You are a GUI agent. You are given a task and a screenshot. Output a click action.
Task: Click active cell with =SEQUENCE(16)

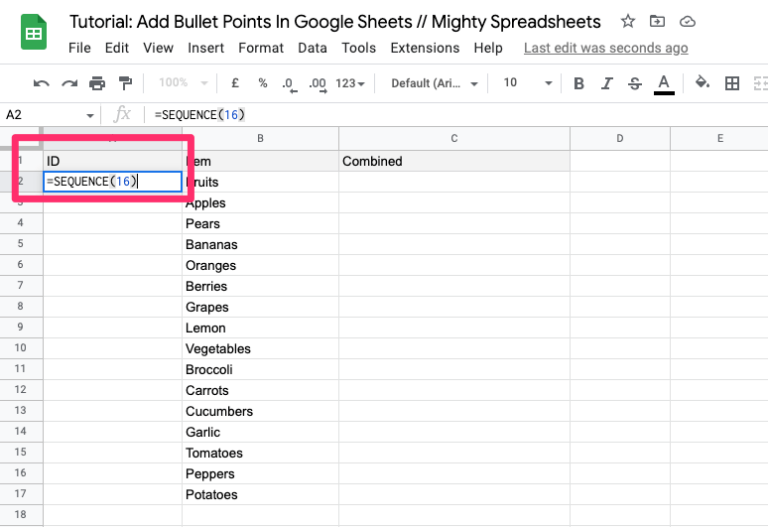point(113,182)
